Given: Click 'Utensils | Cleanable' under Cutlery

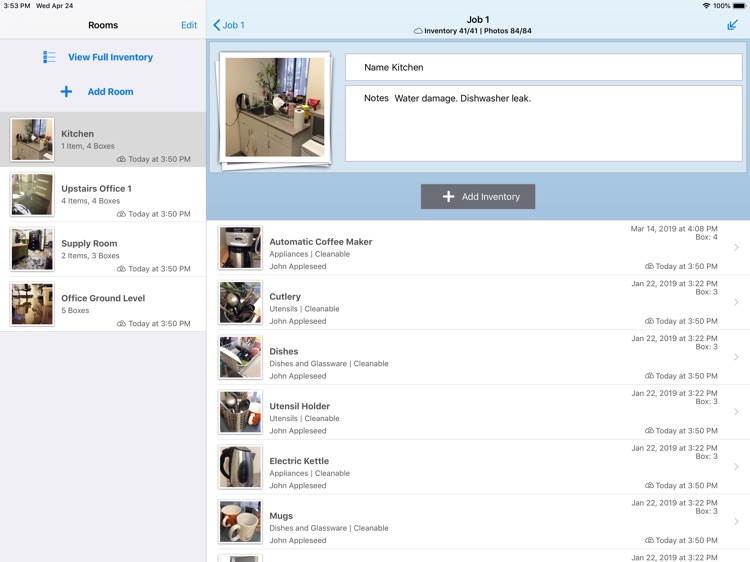Looking at the screenshot, I should 304,309.
